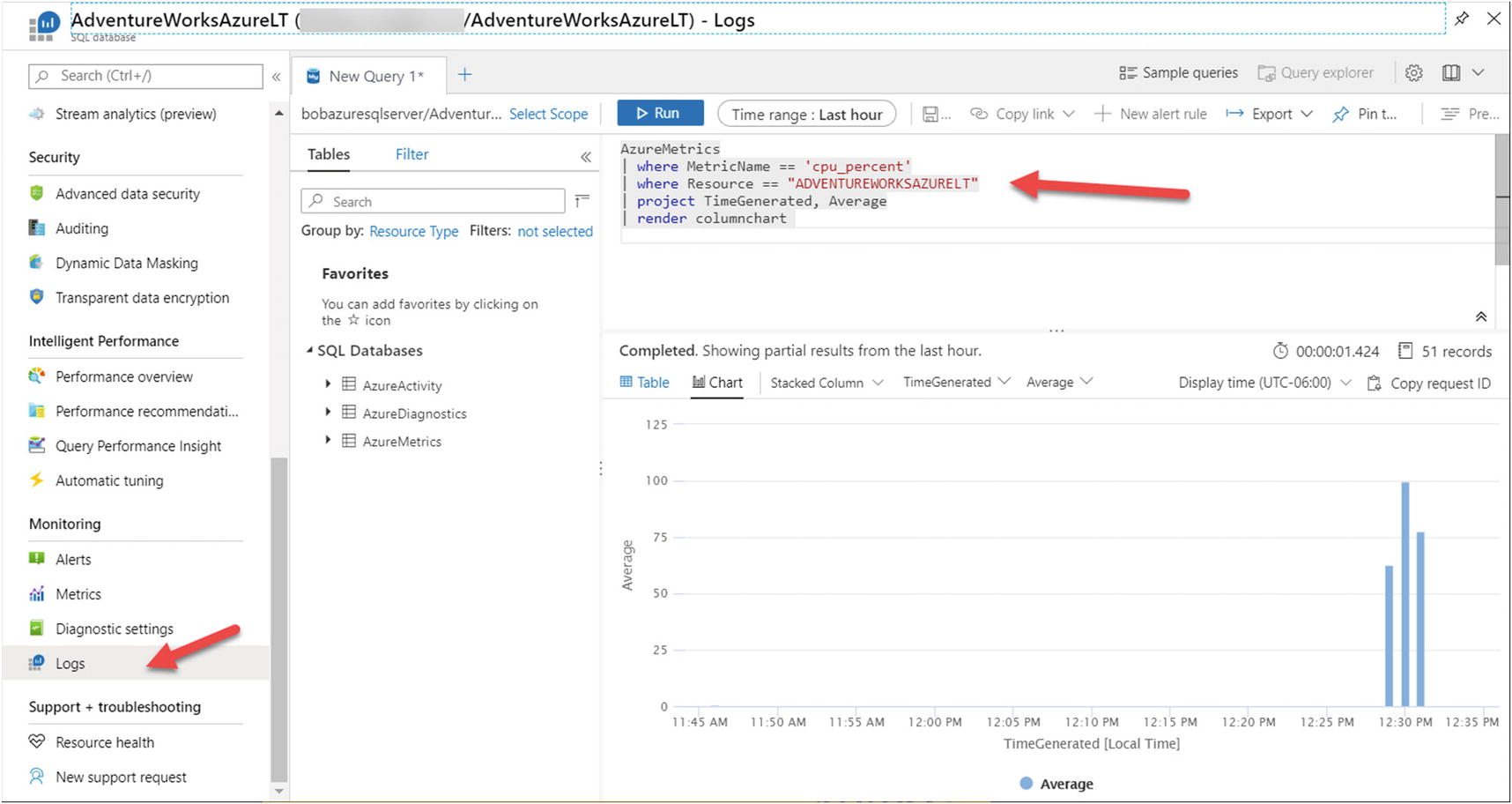Open the Auditing page

click(x=81, y=228)
